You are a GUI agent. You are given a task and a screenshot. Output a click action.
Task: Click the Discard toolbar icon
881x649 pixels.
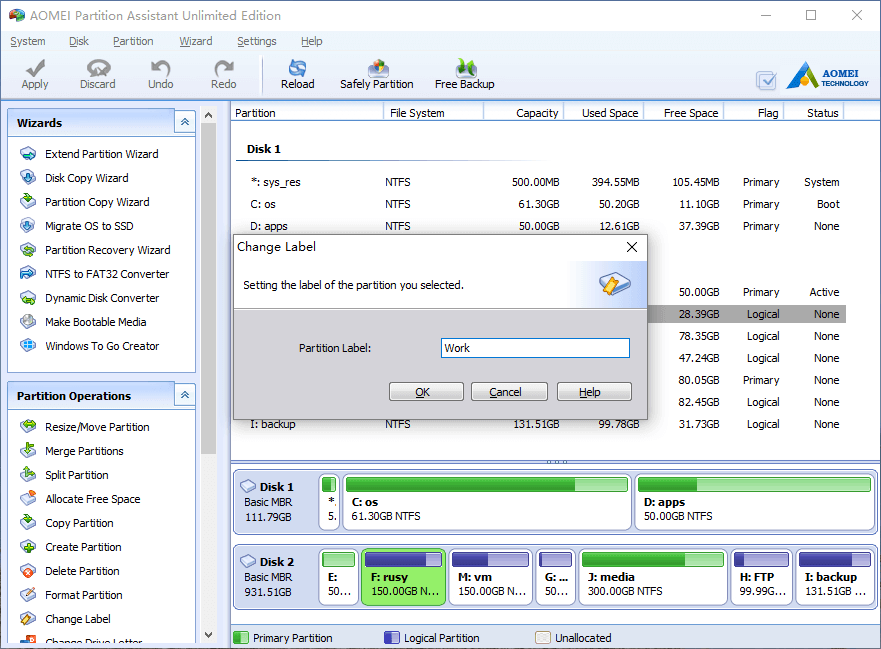(x=98, y=74)
